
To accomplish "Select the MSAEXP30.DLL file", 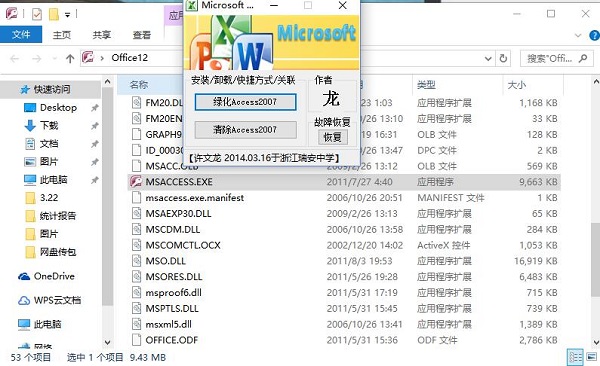I will pyautogui.click(x=178, y=214).
